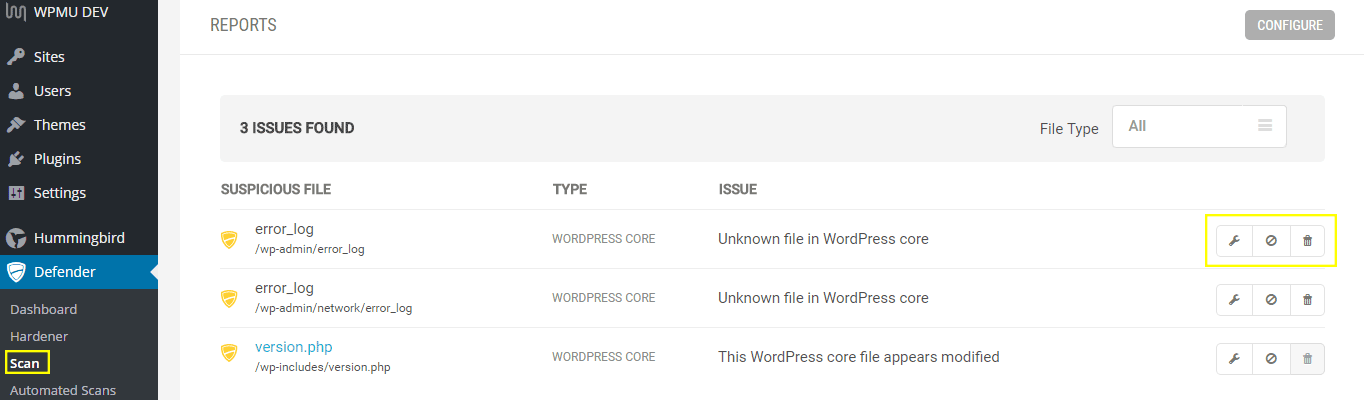This screenshot has width=1364, height=400.
Task: Select the Scan submenu item
Action: click(25, 363)
